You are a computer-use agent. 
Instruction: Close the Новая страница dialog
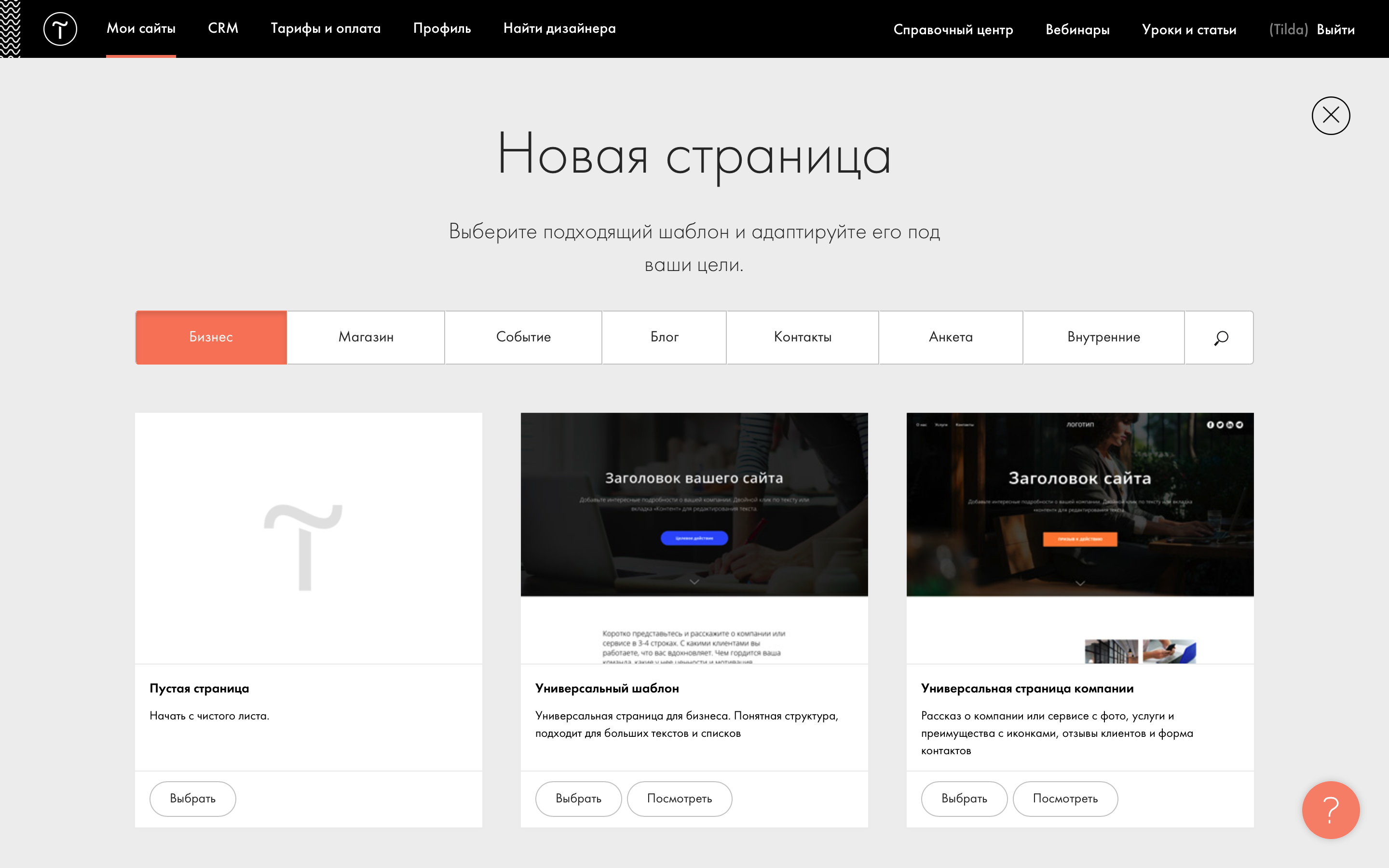(1331, 115)
